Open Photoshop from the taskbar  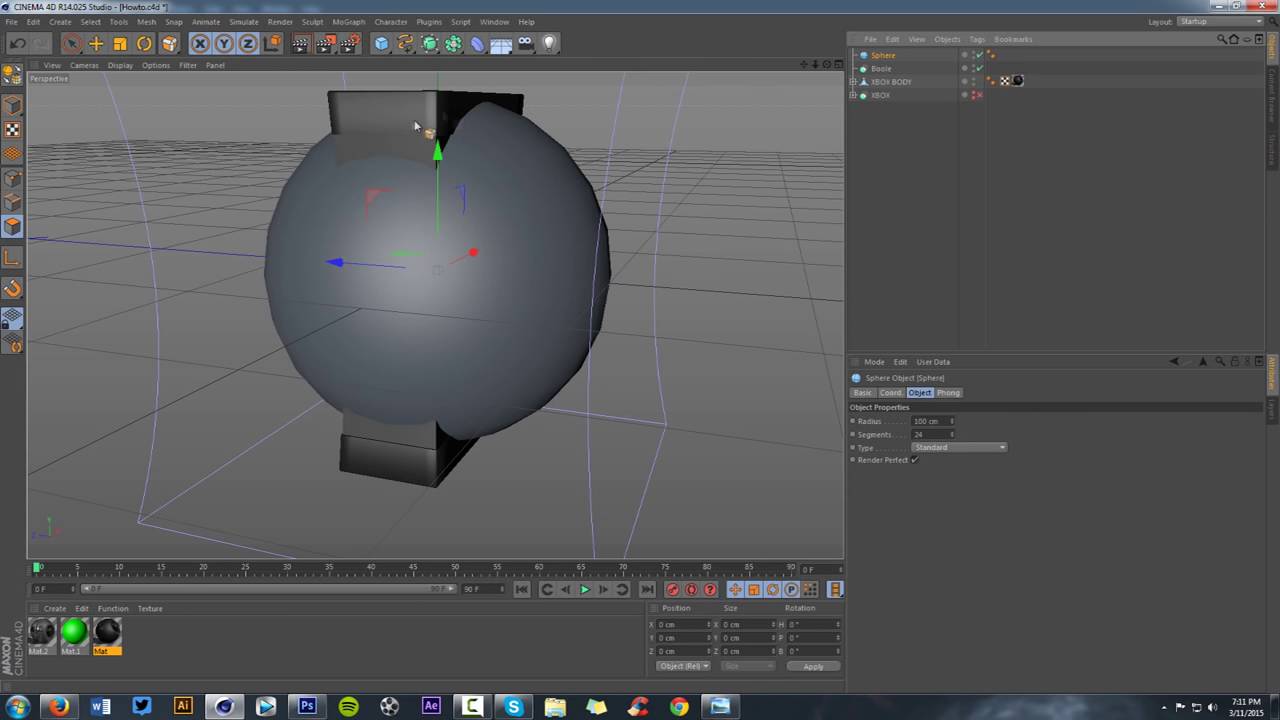coord(307,706)
